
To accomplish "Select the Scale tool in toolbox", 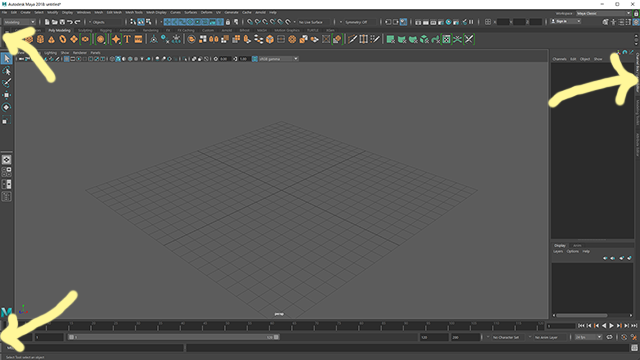I will tap(6, 120).
